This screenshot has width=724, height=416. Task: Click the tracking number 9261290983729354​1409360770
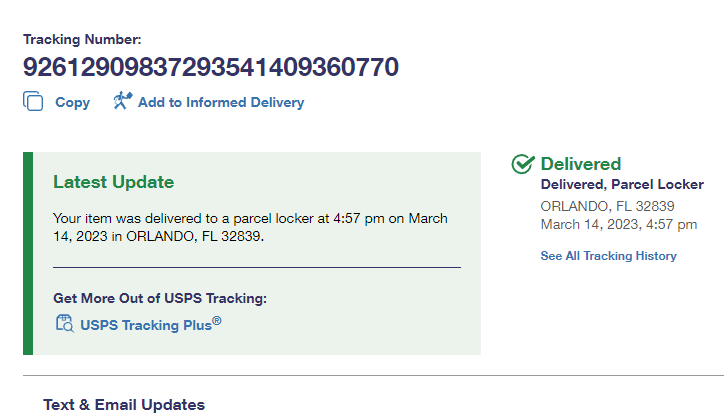coord(211,67)
